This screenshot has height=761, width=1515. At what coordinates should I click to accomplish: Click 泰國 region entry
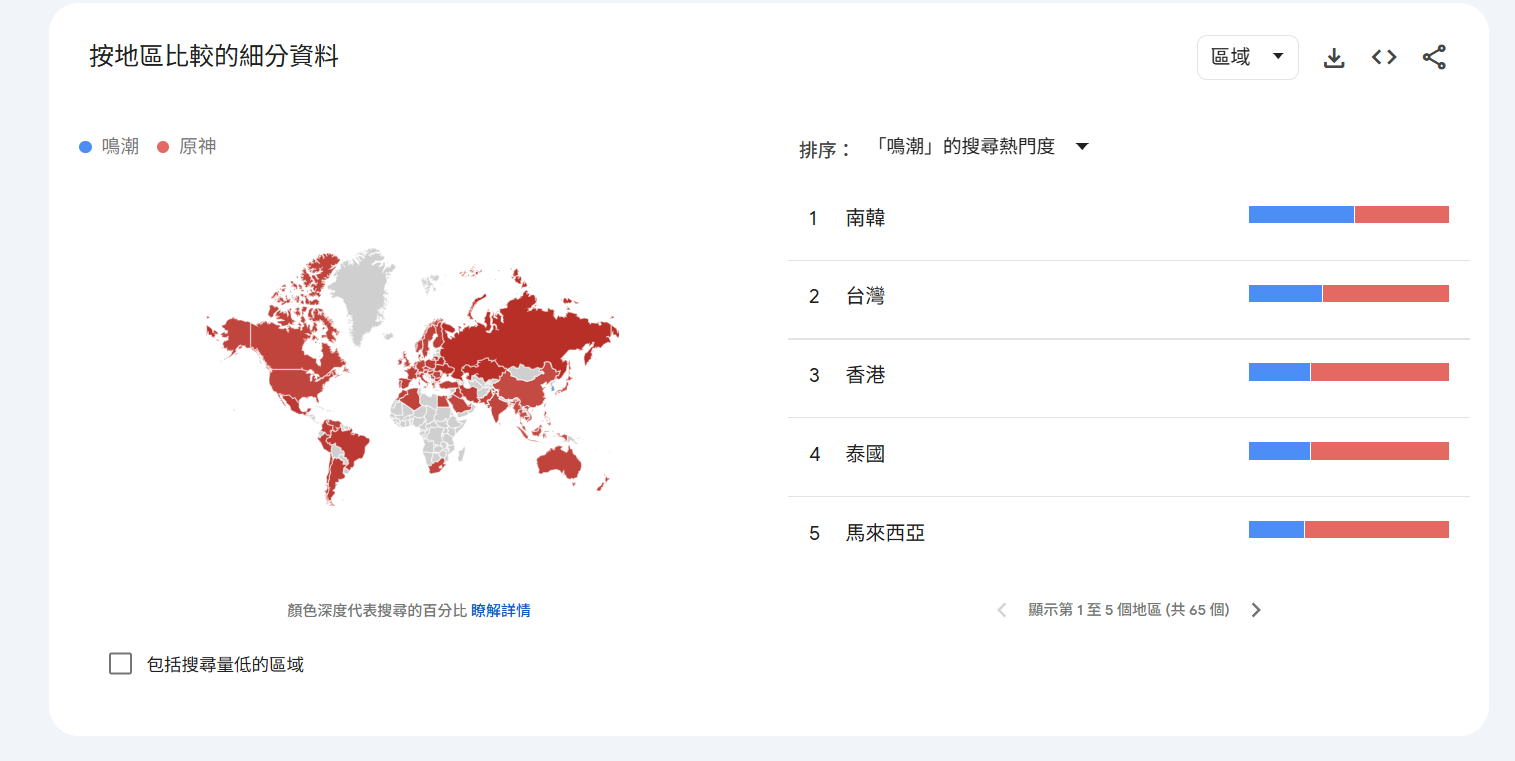point(865,454)
